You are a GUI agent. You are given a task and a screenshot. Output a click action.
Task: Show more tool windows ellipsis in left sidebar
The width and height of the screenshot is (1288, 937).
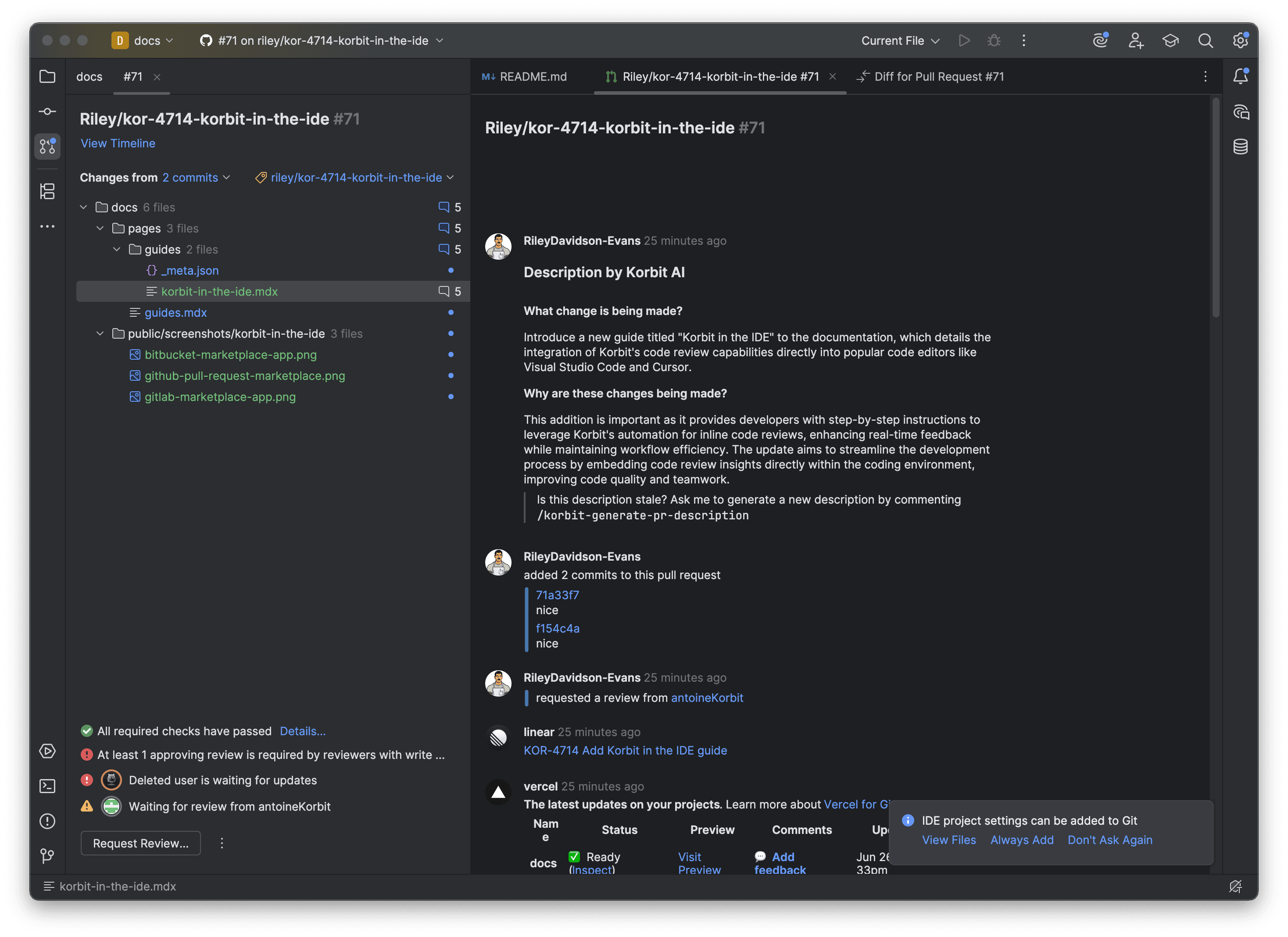[47, 226]
